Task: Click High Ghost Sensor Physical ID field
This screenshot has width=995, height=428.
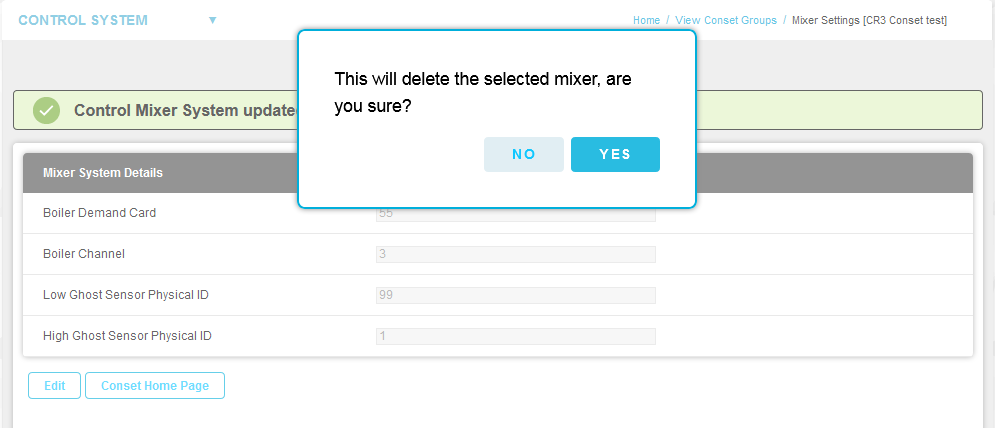Action: 515,336
